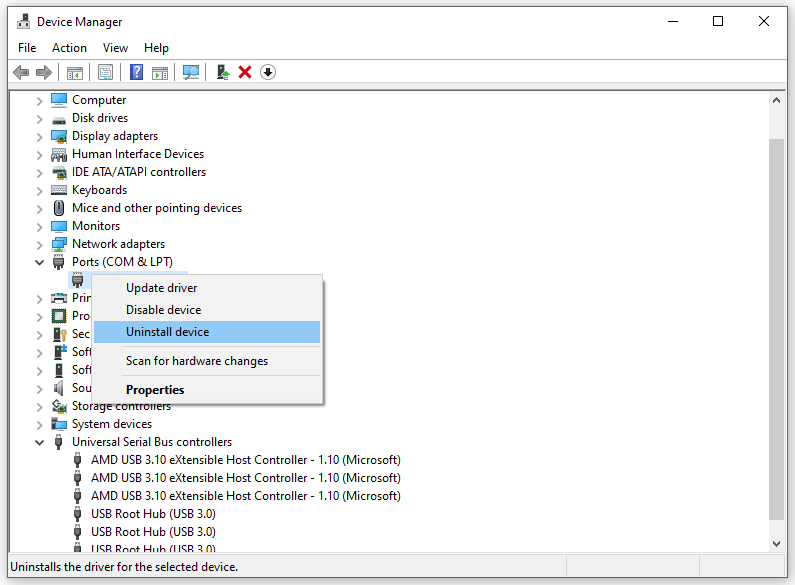The width and height of the screenshot is (795, 585).
Task: Select the first USB Root Hub (USB 3.0)
Action: pyautogui.click(x=153, y=514)
